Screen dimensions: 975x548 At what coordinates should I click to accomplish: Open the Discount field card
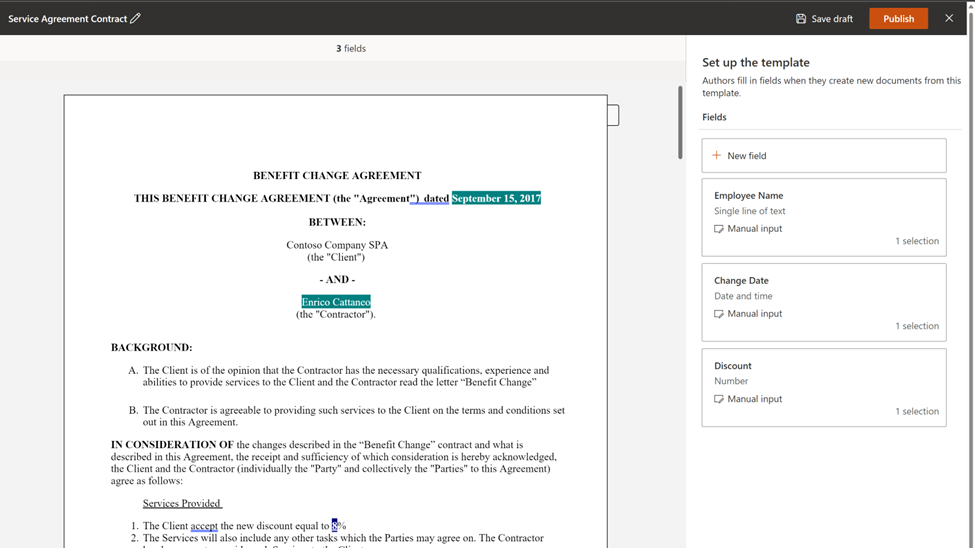824,387
